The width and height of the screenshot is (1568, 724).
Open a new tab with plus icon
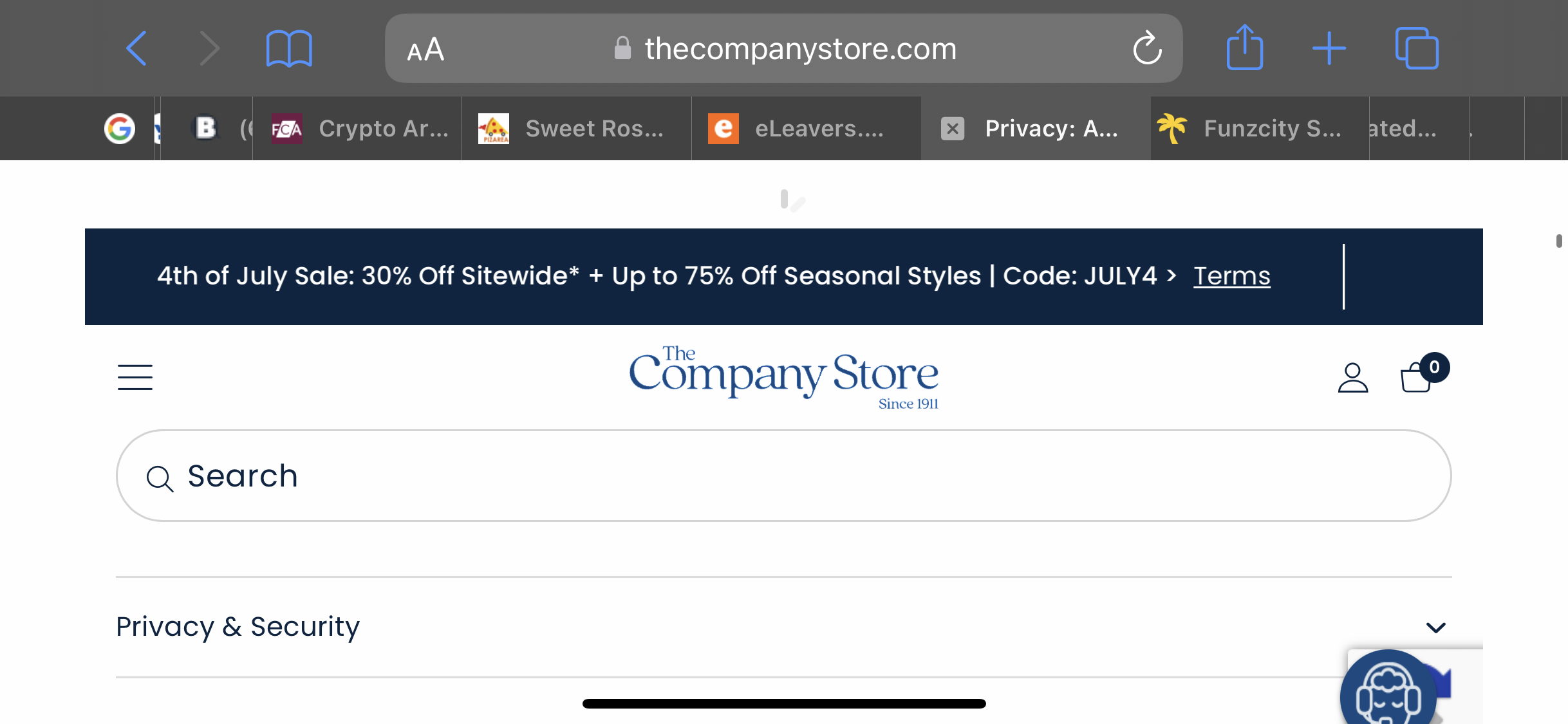(1329, 48)
